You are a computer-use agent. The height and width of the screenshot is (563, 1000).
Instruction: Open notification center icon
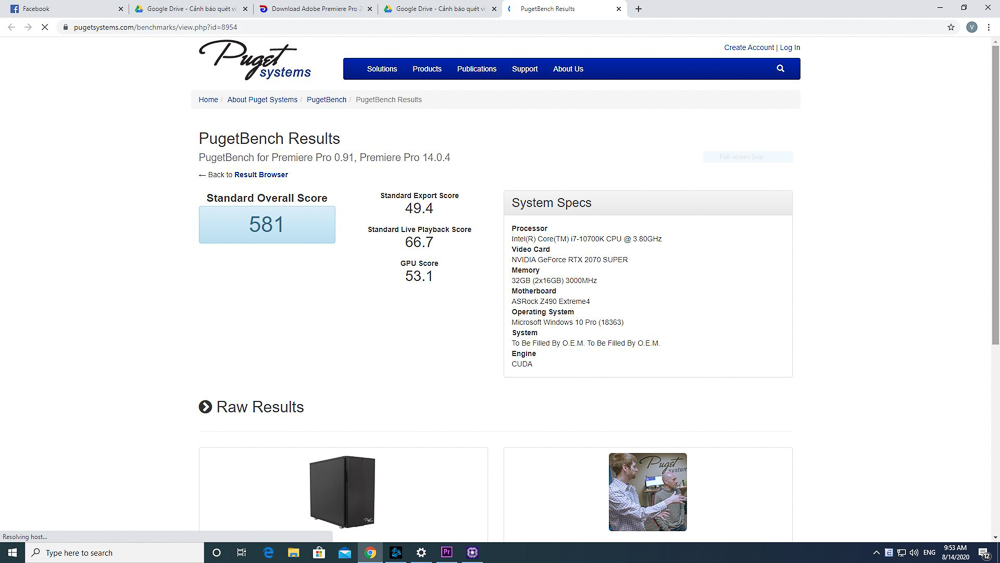tap(985, 553)
